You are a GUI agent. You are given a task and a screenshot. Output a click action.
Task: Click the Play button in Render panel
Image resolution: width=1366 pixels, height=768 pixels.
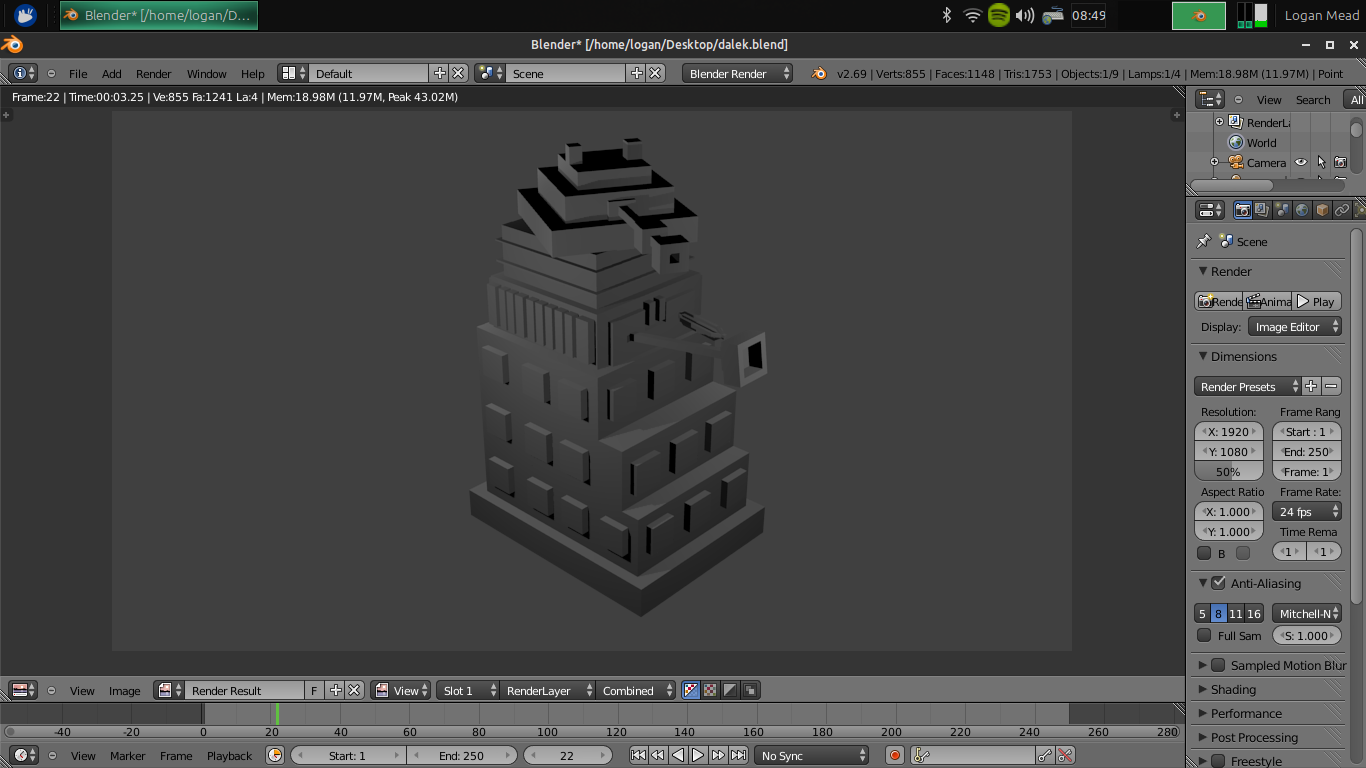(1316, 301)
